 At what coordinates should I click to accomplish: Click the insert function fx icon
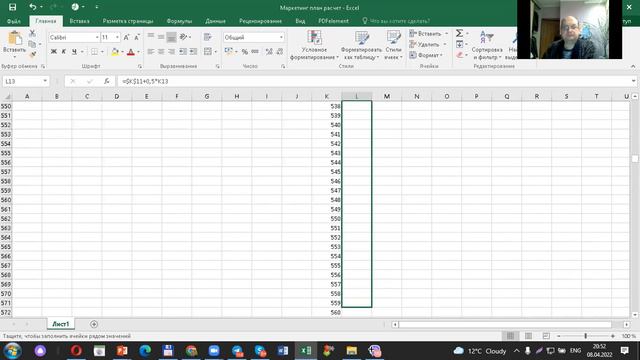point(107,81)
